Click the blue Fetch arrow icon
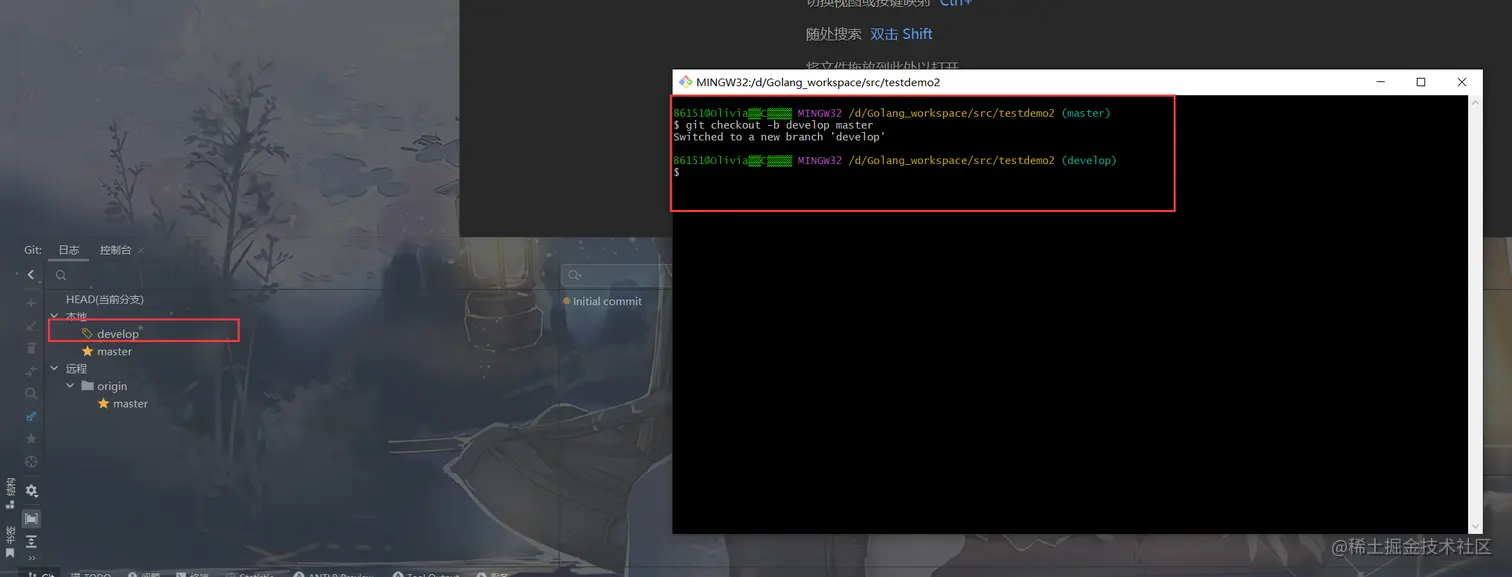1512x577 pixels. point(31,416)
